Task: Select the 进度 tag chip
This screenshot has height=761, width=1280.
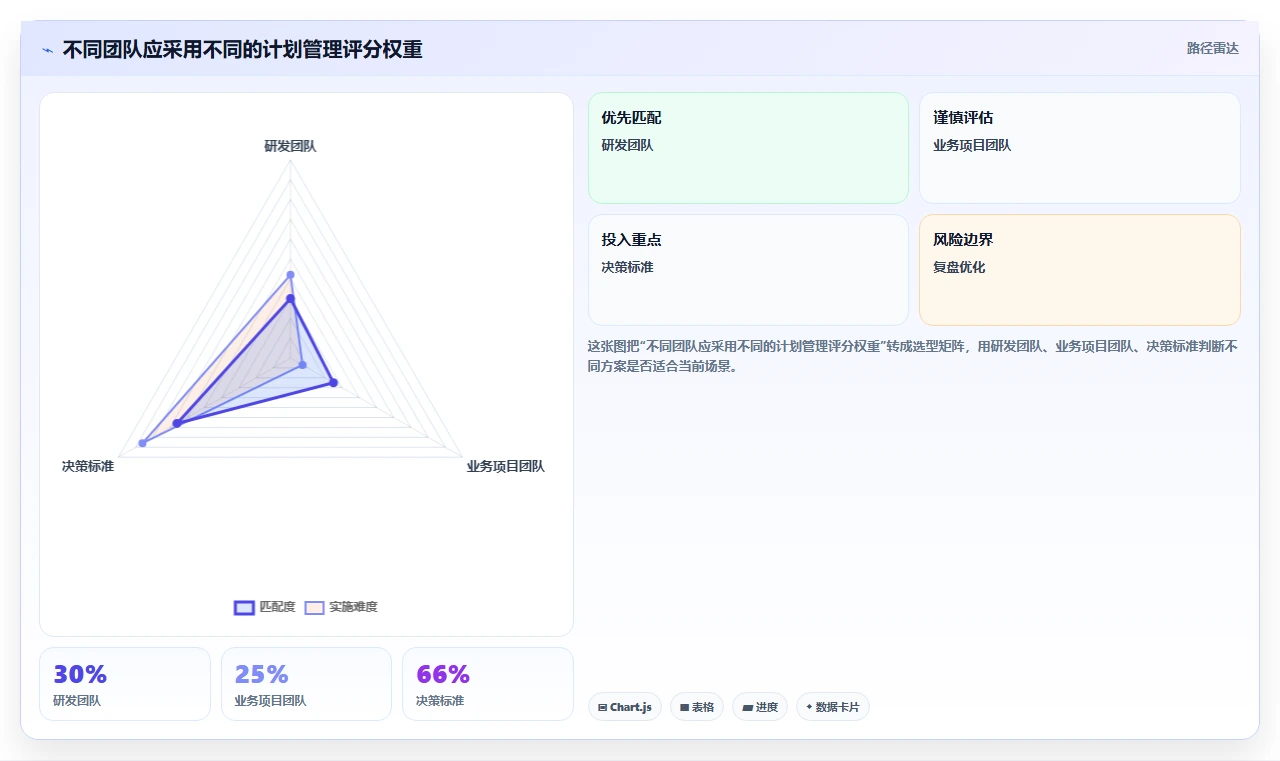Action: tap(760, 707)
